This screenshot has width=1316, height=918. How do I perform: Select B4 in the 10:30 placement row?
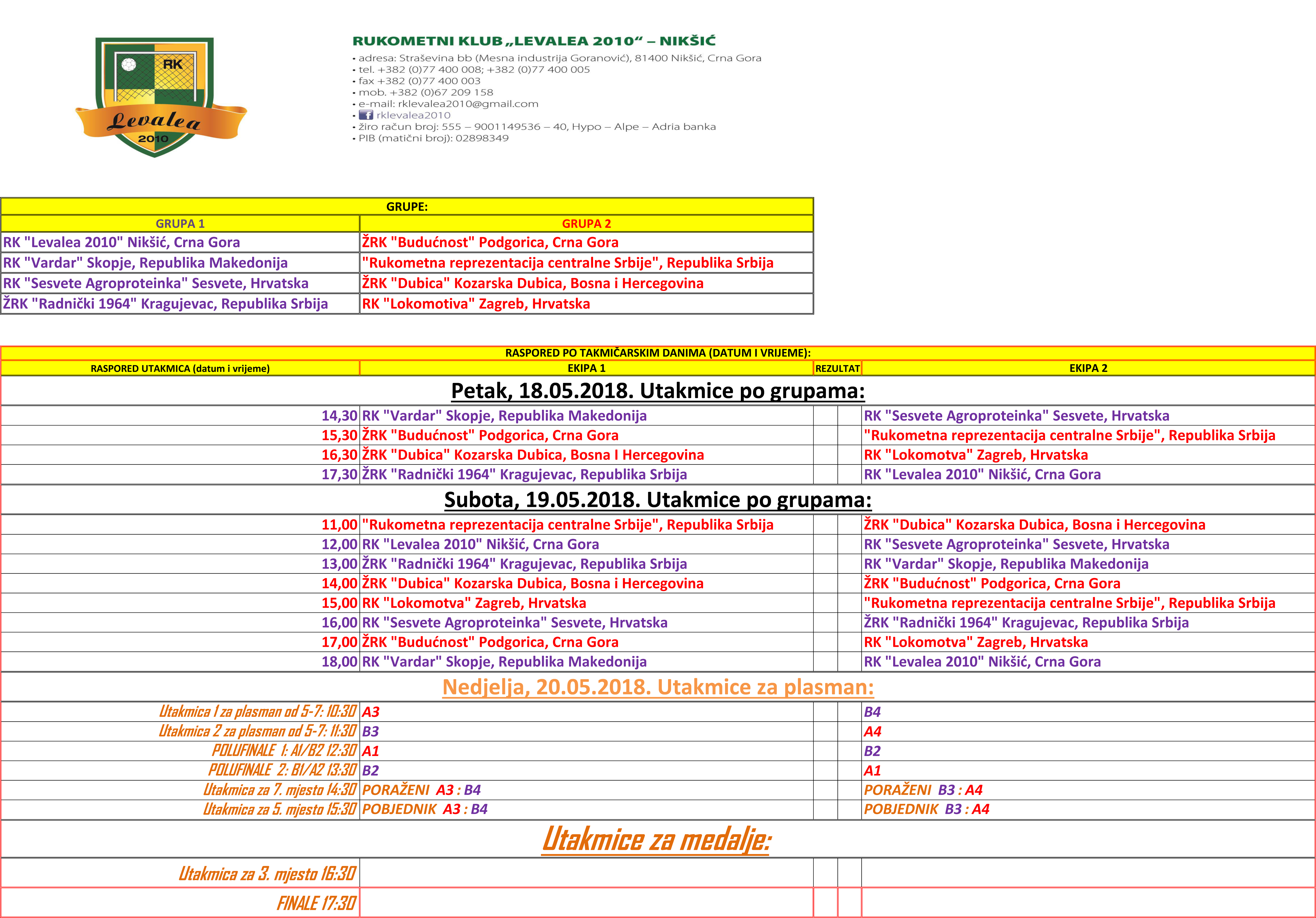(x=872, y=712)
